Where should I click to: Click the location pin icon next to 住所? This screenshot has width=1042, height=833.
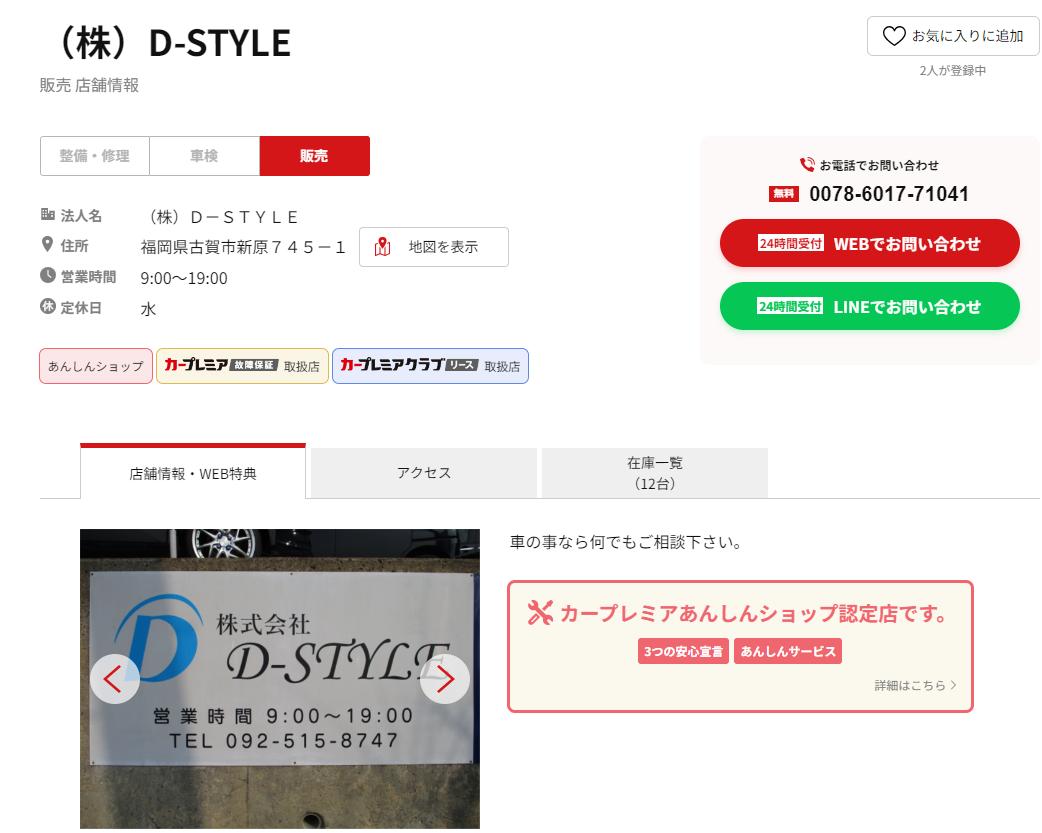click(x=47, y=244)
